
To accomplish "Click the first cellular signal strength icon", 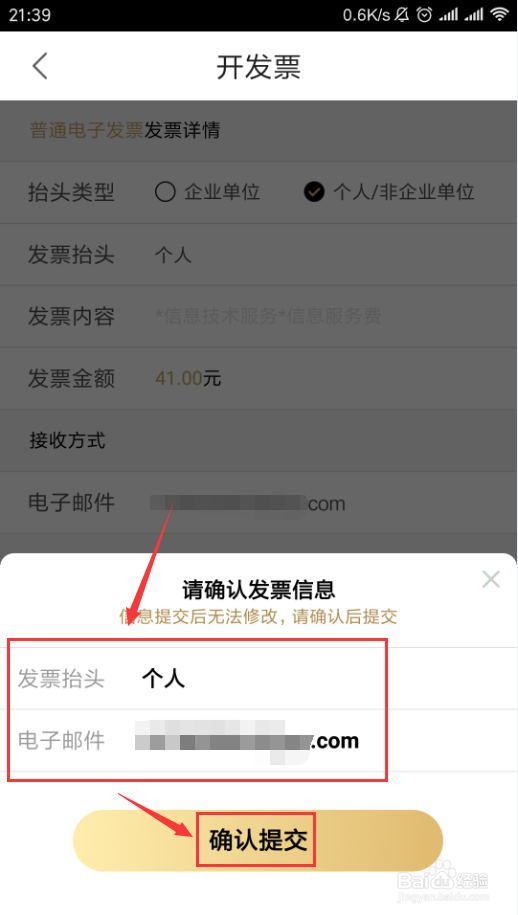I will pyautogui.click(x=449, y=15).
